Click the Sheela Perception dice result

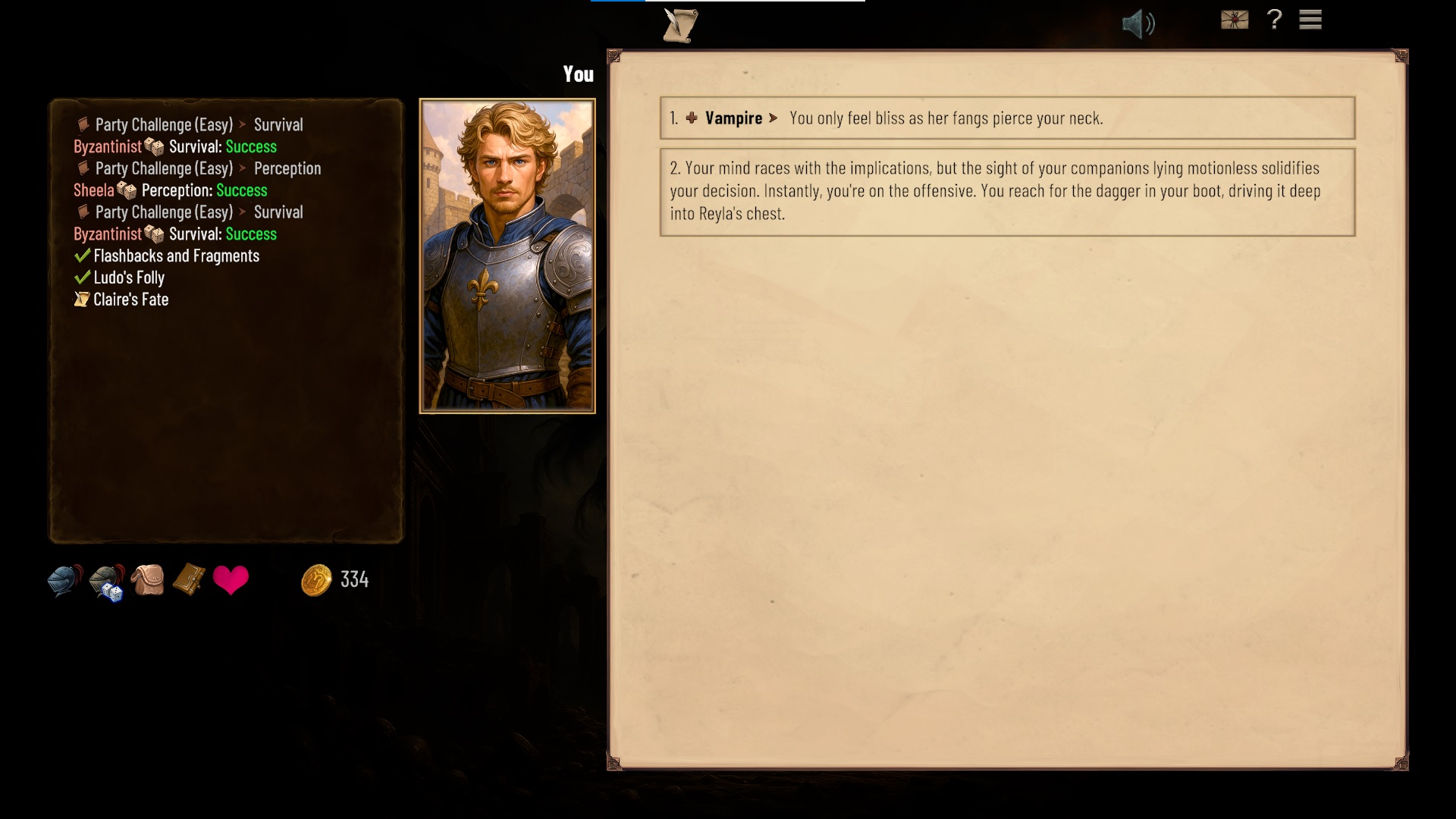[x=171, y=190]
